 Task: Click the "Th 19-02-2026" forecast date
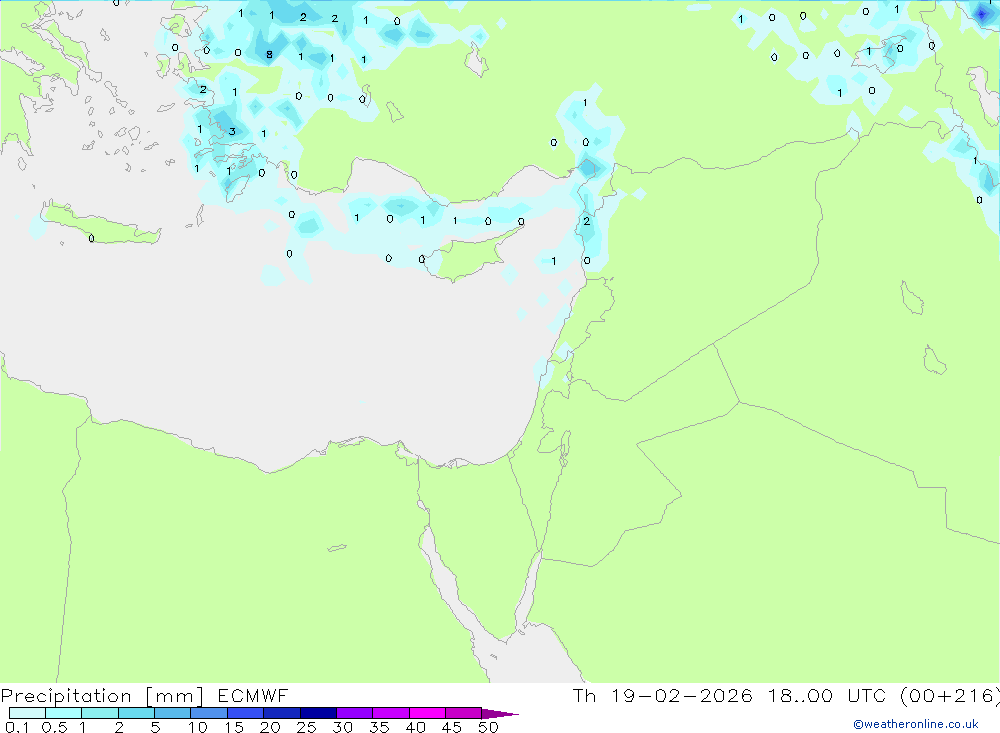coord(663,695)
